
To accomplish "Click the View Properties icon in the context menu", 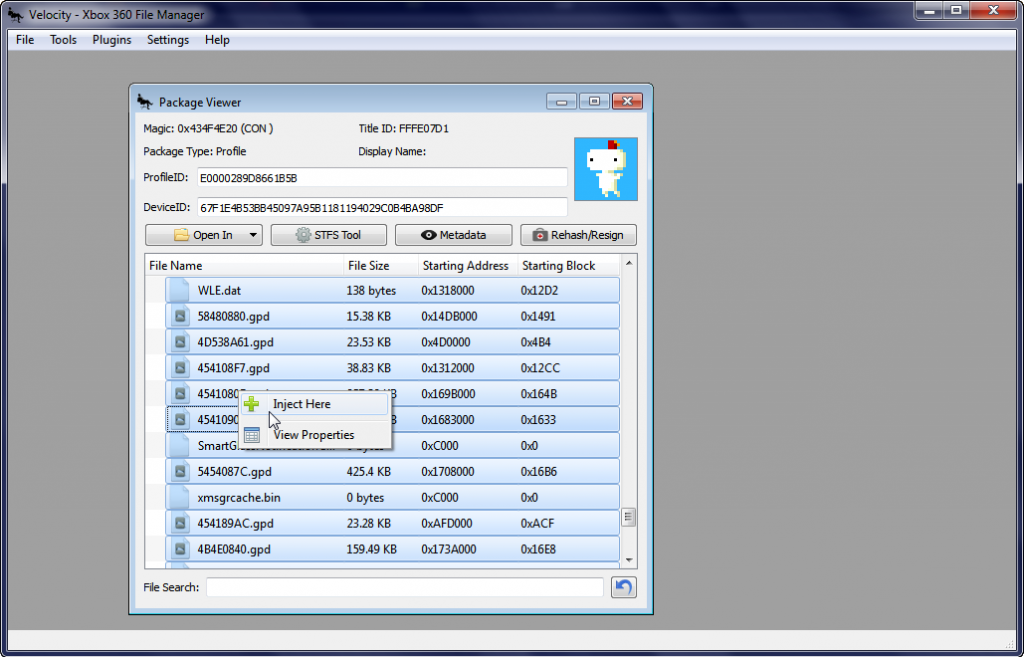I will click(x=253, y=434).
